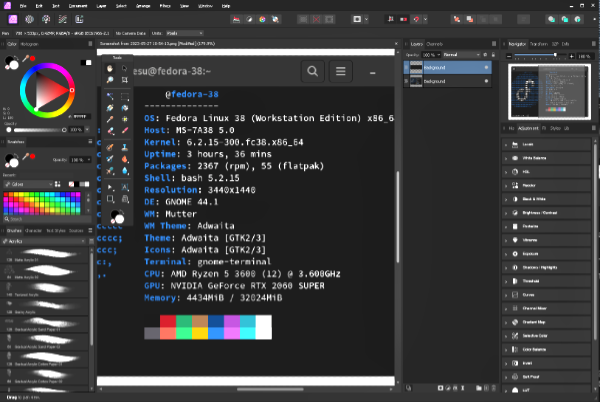
Task: Switch to the Liquify Persona icon
Action: [29, 19]
